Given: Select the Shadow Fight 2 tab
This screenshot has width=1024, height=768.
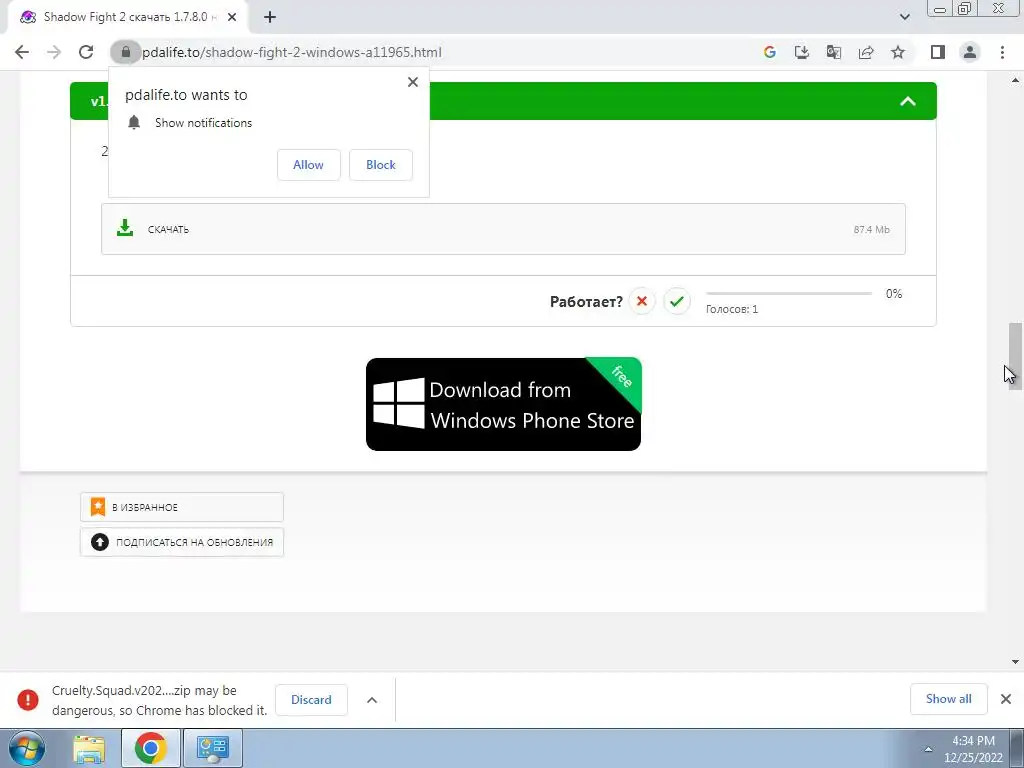Looking at the screenshot, I should tap(129, 17).
